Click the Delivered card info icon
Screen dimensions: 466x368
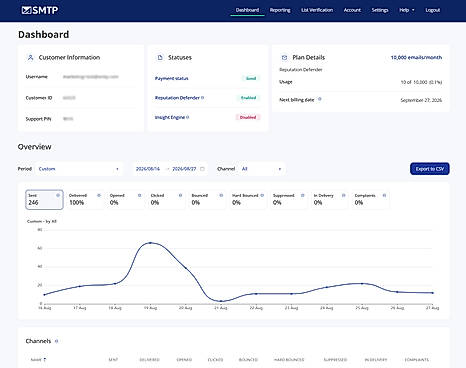pyautogui.click(x=99, y=195)
